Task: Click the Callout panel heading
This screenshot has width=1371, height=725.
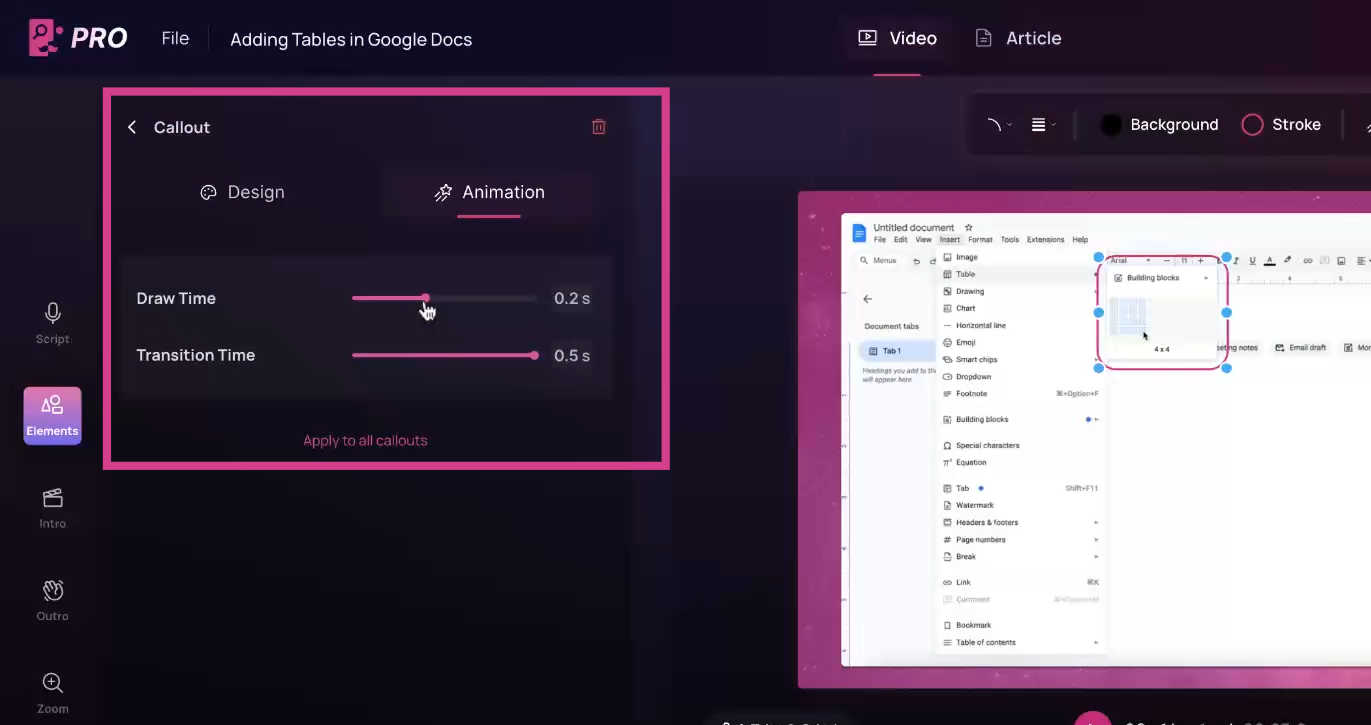Action: (x=182, y=127)
